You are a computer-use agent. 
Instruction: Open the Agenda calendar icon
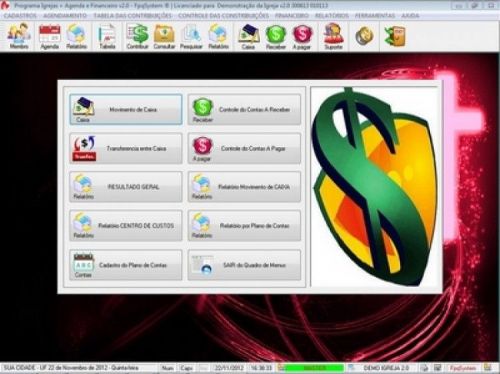pos(49,36)
